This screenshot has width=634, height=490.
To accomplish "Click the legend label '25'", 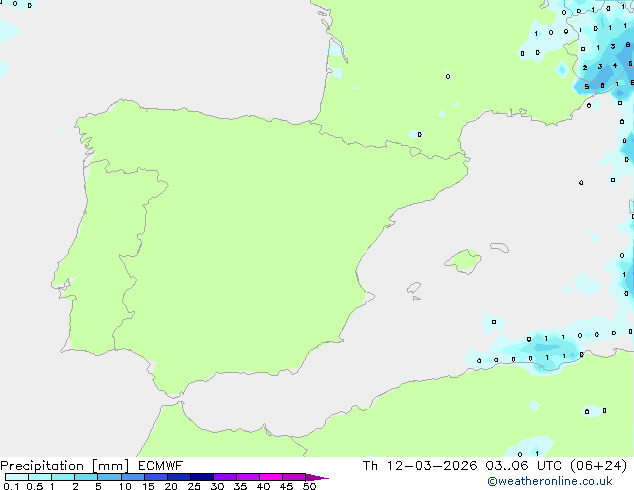I will [x=194, y=486].
